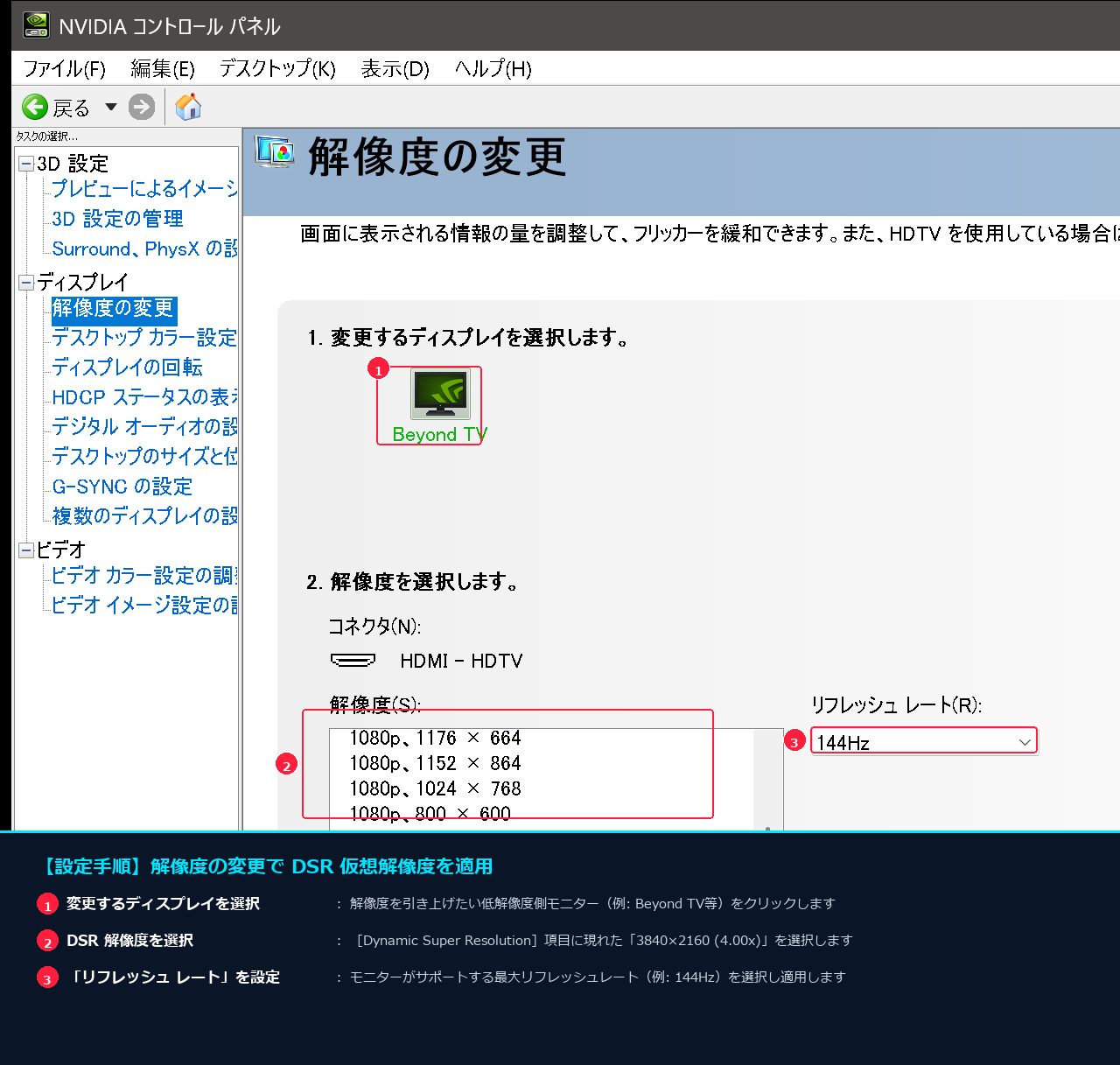Click the ディスプレイ category label

(x=82, y=282)
